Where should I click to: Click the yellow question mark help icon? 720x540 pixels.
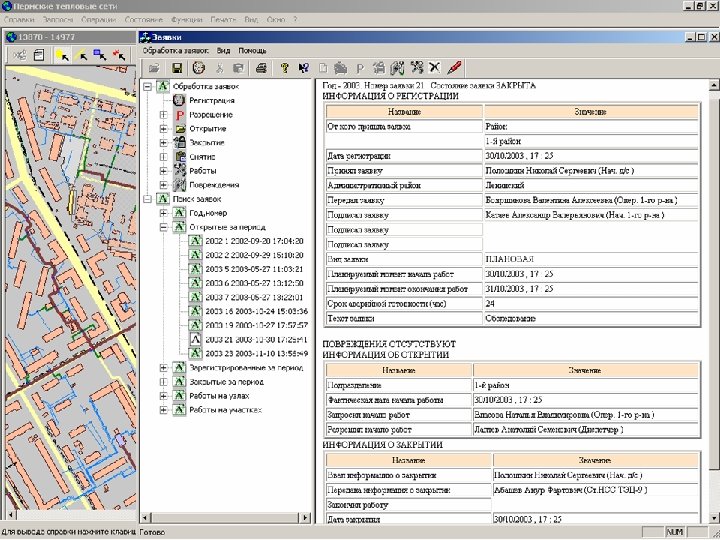(x=284, y=68)
